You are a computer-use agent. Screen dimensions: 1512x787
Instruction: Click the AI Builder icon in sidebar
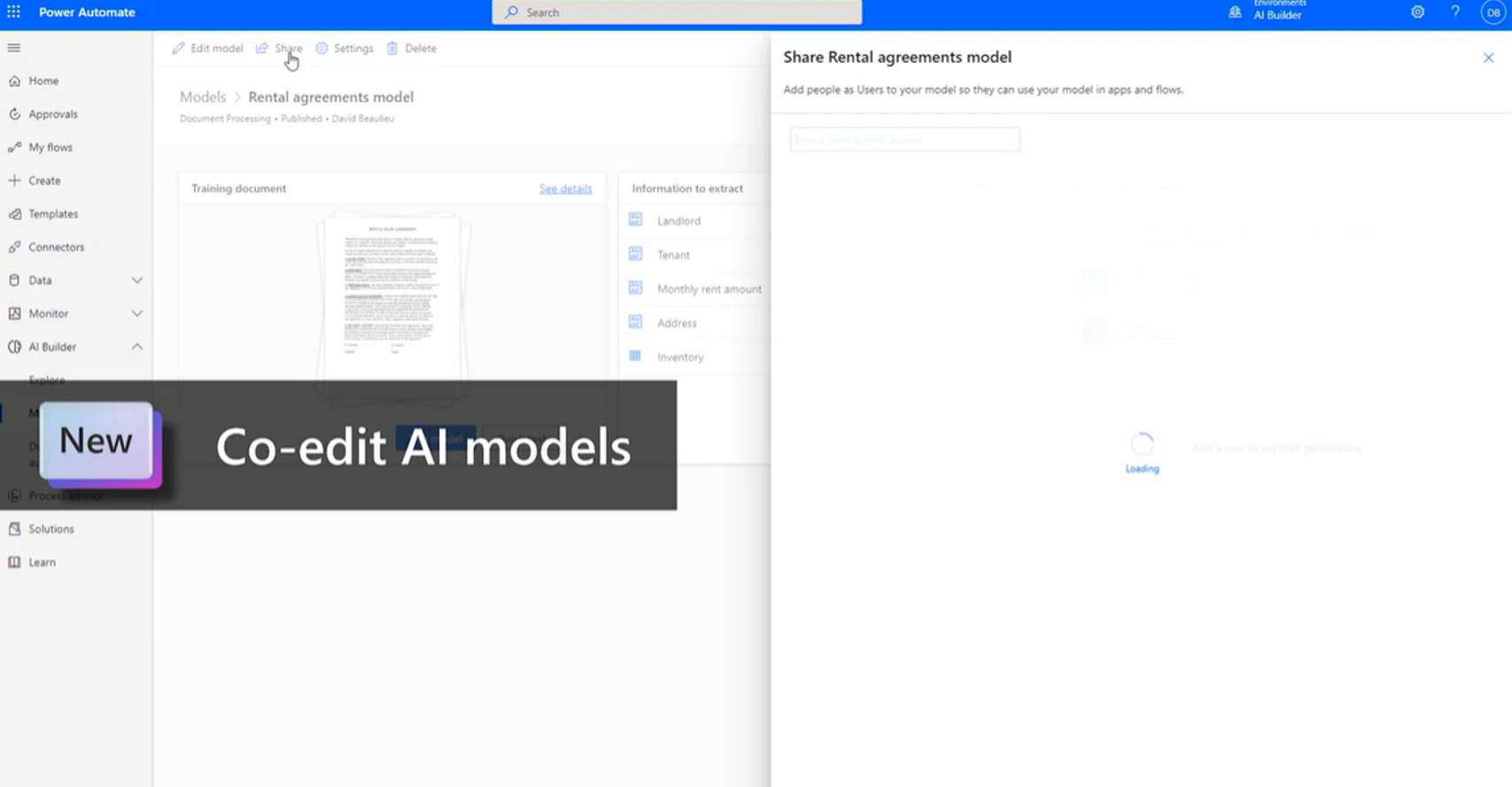(14, 347)
